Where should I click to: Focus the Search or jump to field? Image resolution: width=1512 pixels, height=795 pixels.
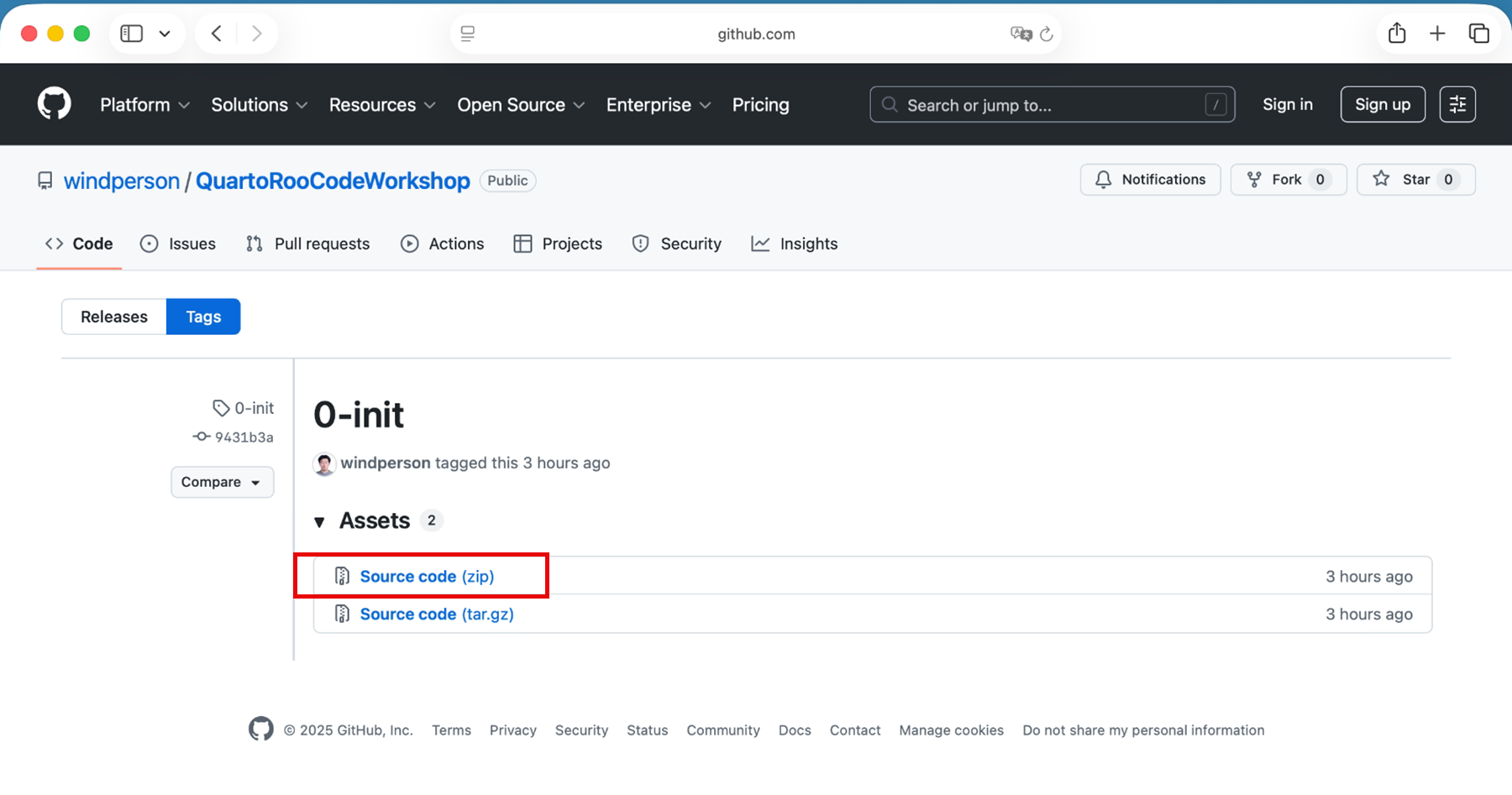[1050, 105]
